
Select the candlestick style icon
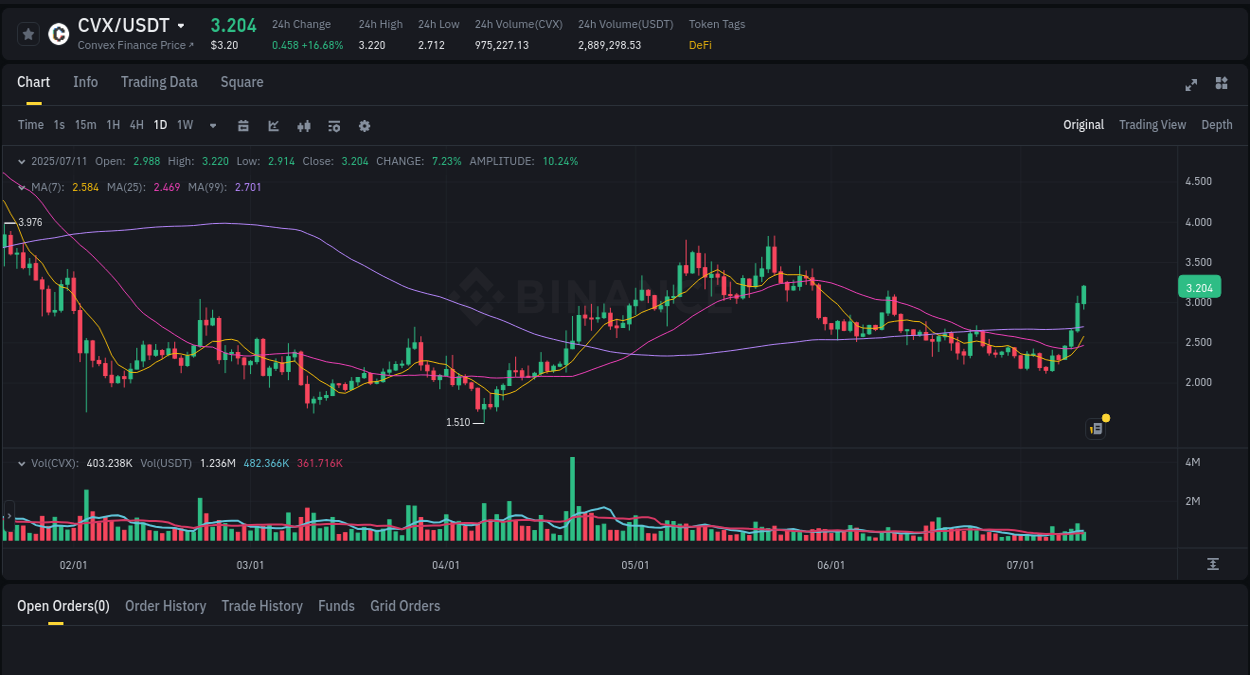[303, 126]
